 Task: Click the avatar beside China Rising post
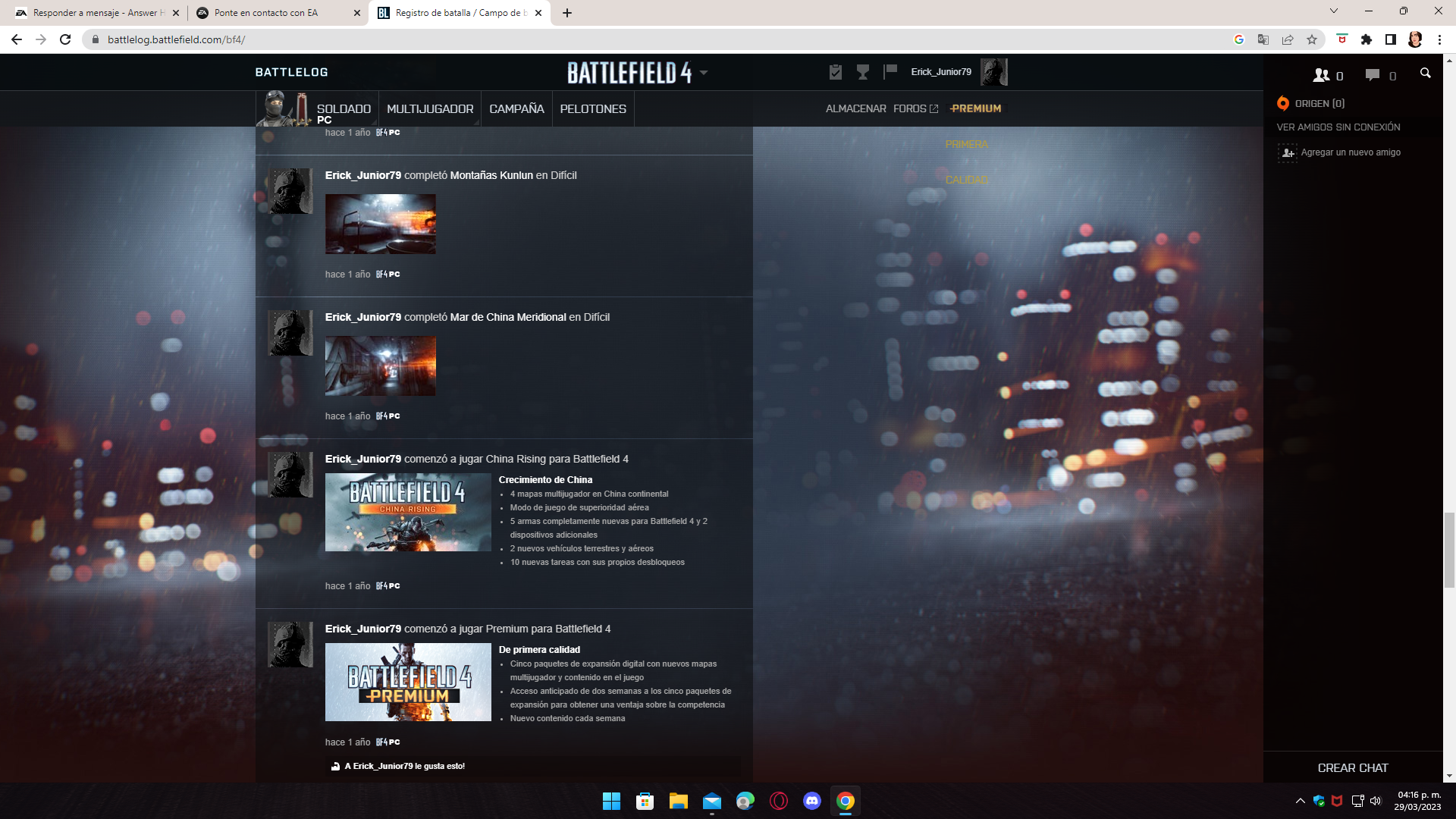[x=290, y=475]
